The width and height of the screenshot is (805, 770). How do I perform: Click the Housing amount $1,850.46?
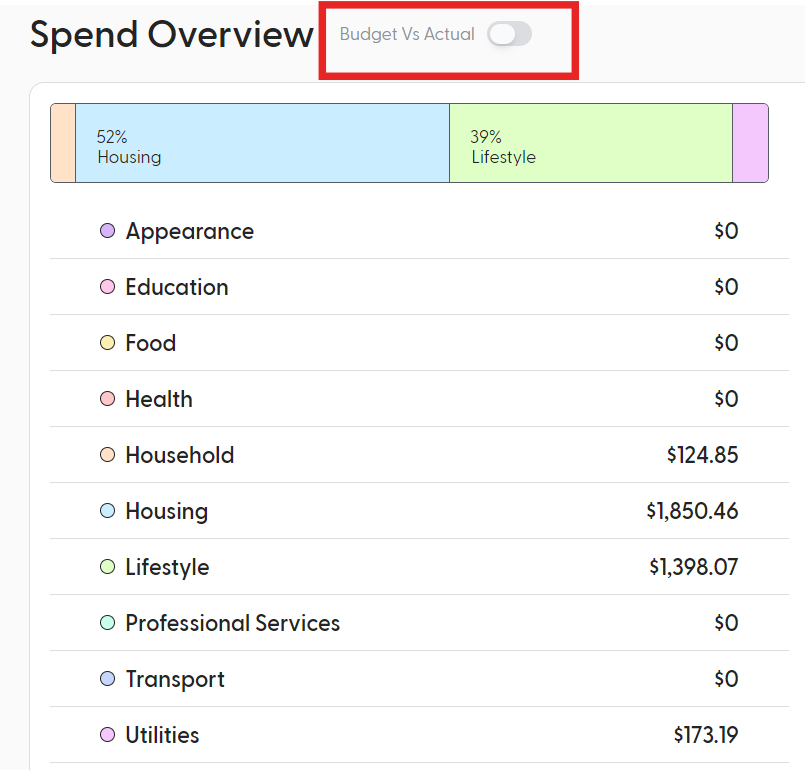(x=692, y=511)
